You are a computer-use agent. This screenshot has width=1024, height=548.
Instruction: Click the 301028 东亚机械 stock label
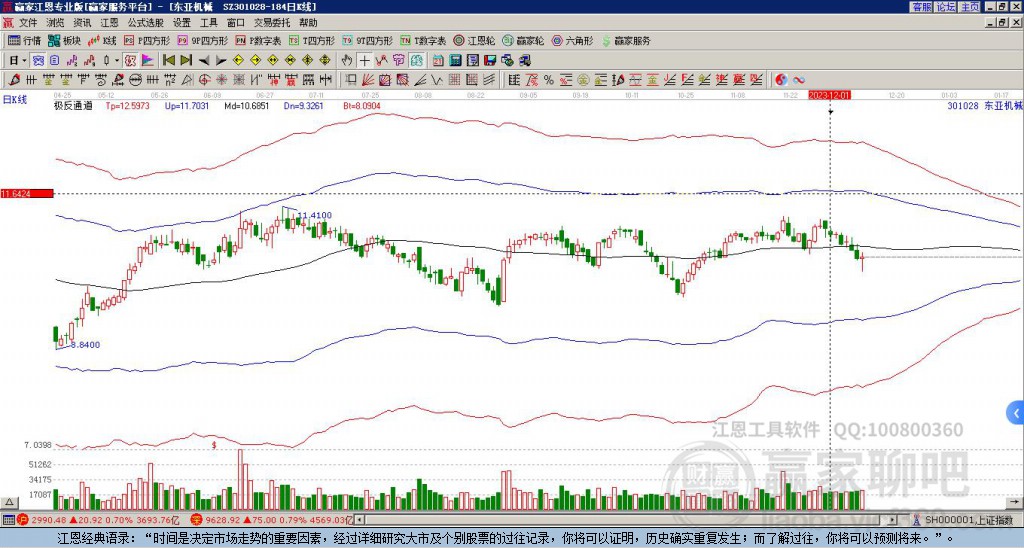[983, 105]
